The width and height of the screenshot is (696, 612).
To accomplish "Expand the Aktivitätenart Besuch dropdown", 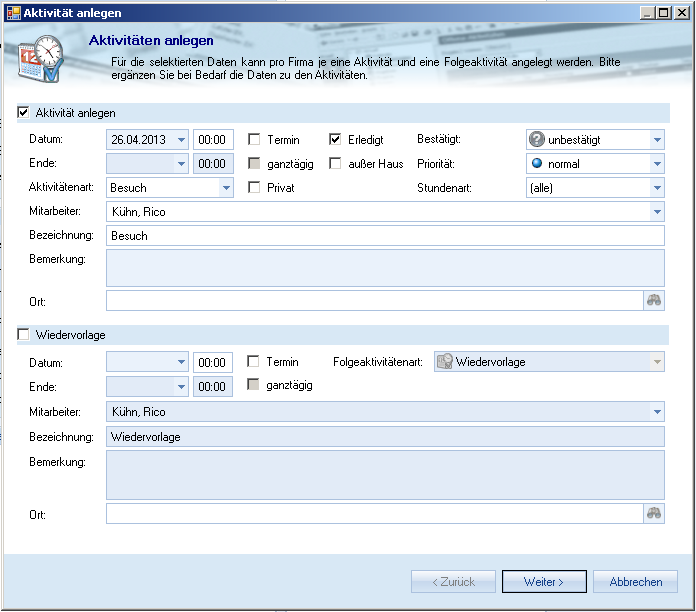I will coord(226,187).
